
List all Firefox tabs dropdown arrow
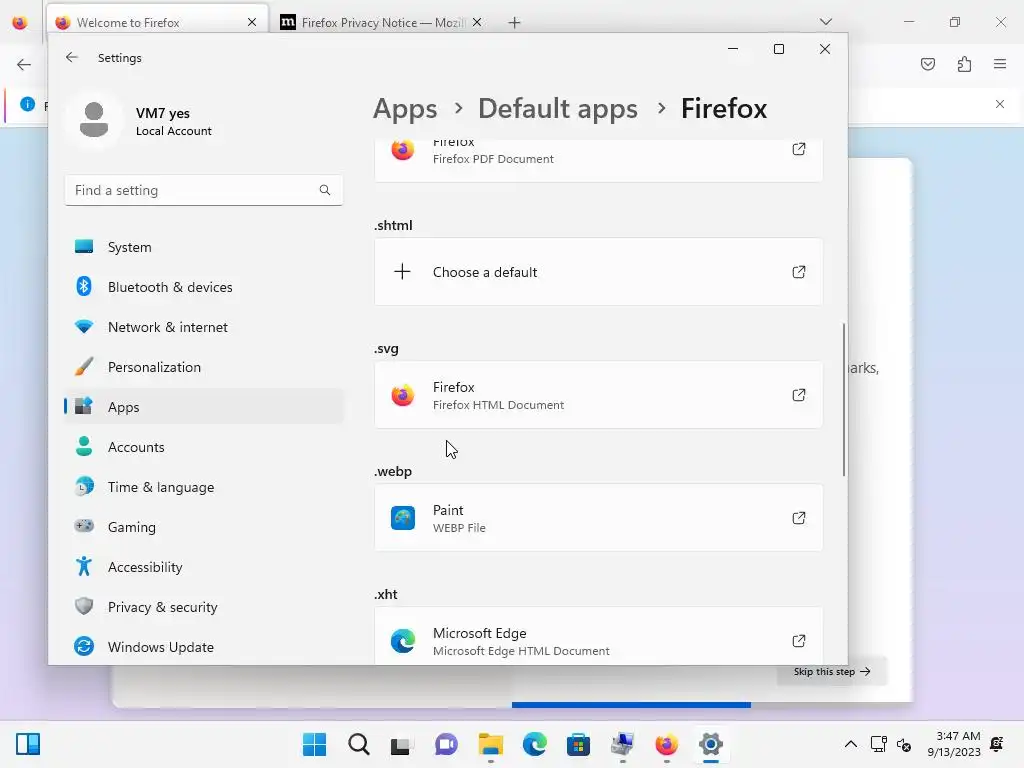(825, 22)
